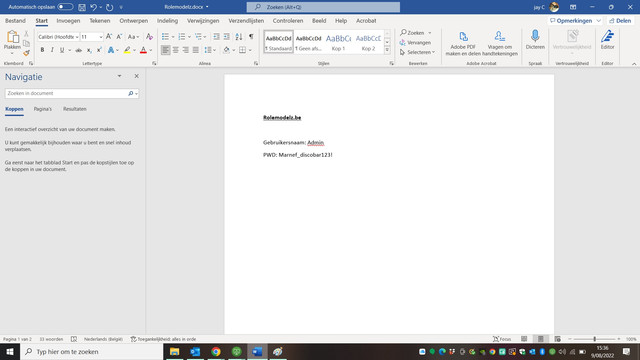Image resolution: width=640 pixels, height=360 pixels.
Task: Select the format painter brush
Action: pos(27,53)
